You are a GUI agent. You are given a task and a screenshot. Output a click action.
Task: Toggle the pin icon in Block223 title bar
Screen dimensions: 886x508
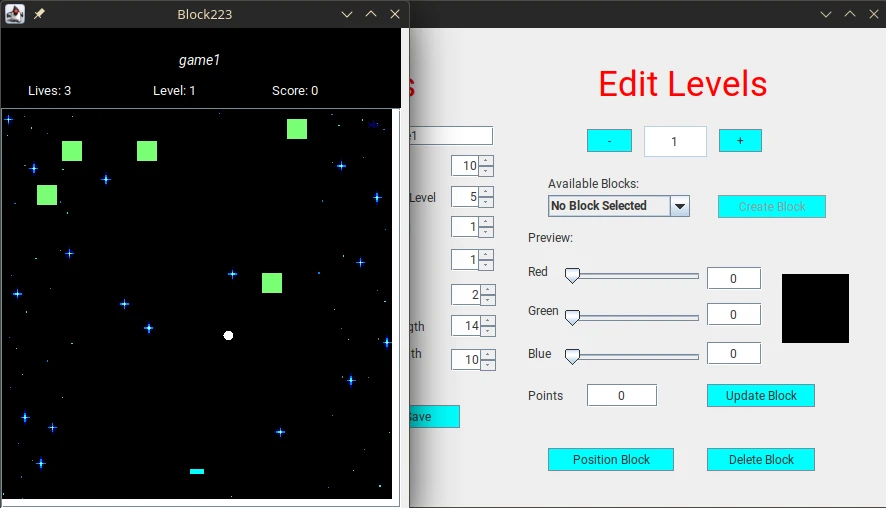[39, 14]
